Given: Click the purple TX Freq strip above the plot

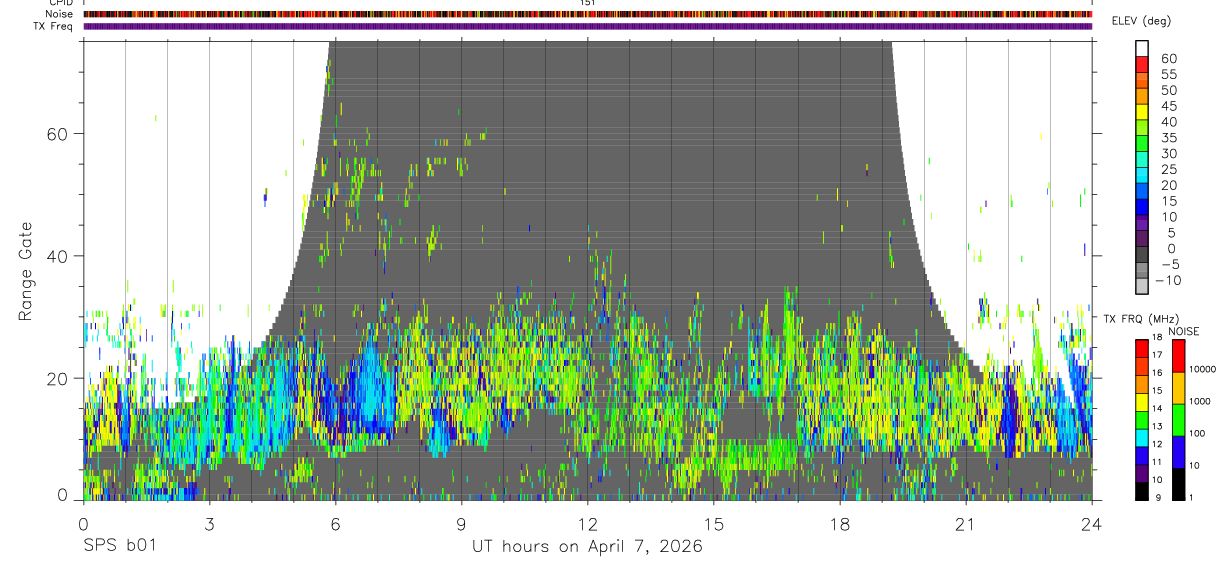Looking at the screenshot, I should (588, 26).
